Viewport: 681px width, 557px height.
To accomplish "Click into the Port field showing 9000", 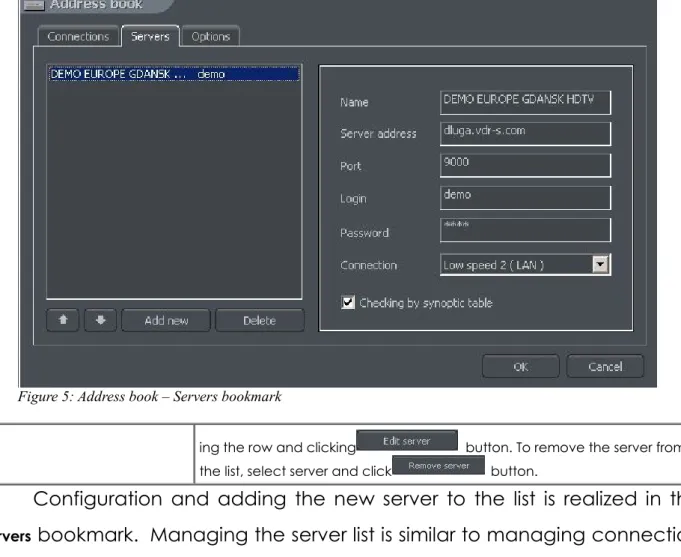I will [x=526, y=166].
